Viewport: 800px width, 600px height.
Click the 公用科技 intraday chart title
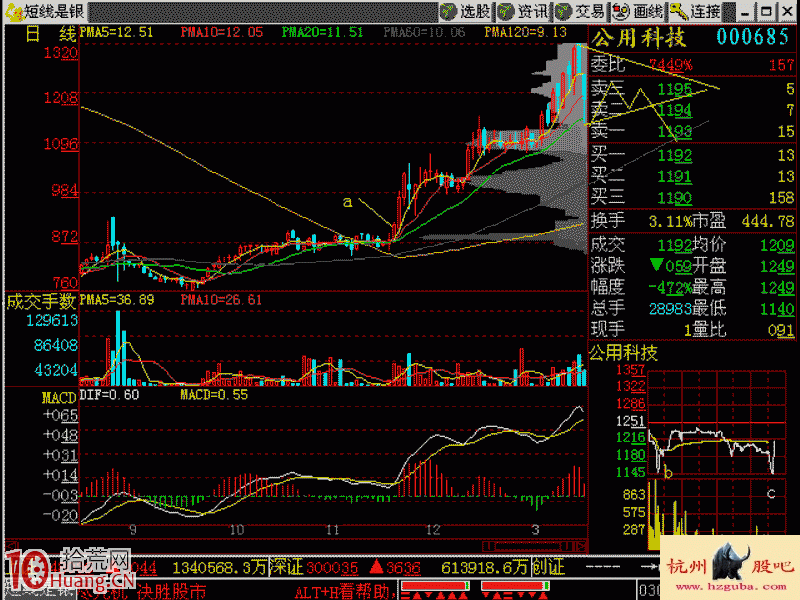(x=623, y=353)
